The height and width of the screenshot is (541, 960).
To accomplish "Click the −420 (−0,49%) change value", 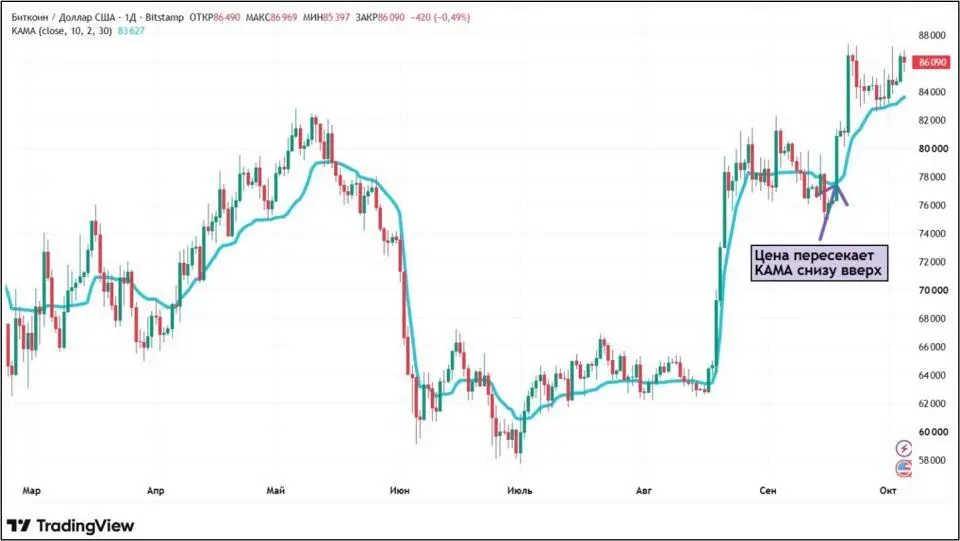I will (x=440, y=18).
